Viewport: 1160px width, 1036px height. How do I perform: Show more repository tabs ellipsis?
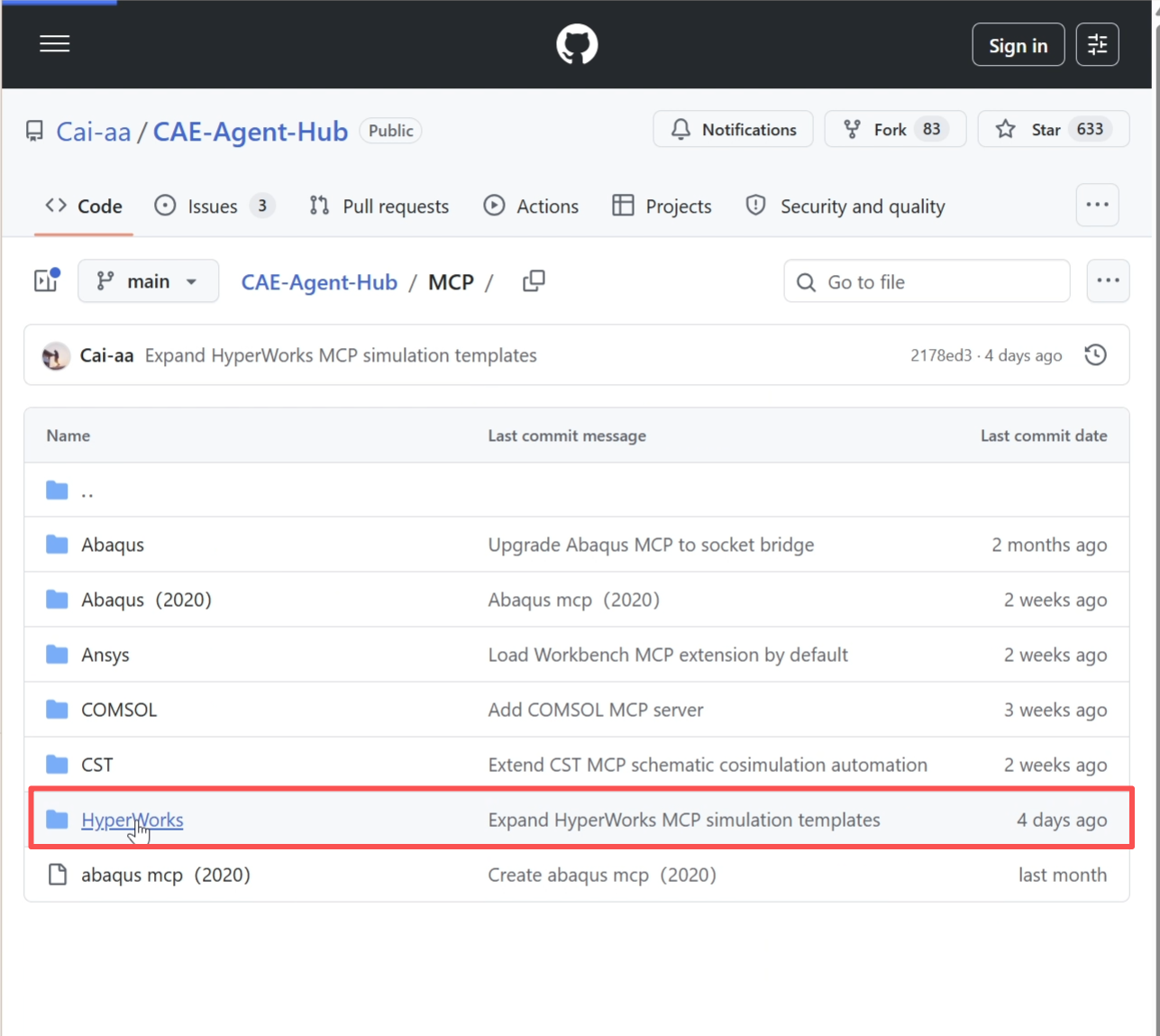1097,206
